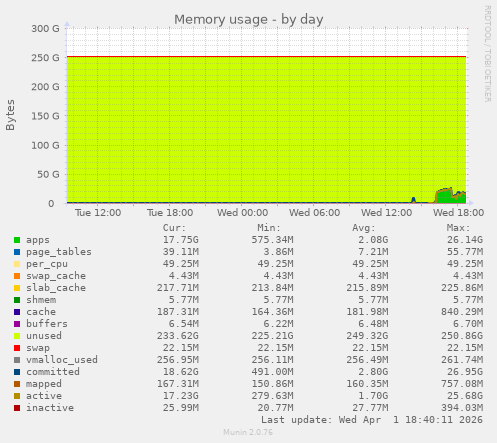This screenshot has width=497, height=443.
Task: Click the 'Memory usage - by day' title
Action: tap(249, 20)
